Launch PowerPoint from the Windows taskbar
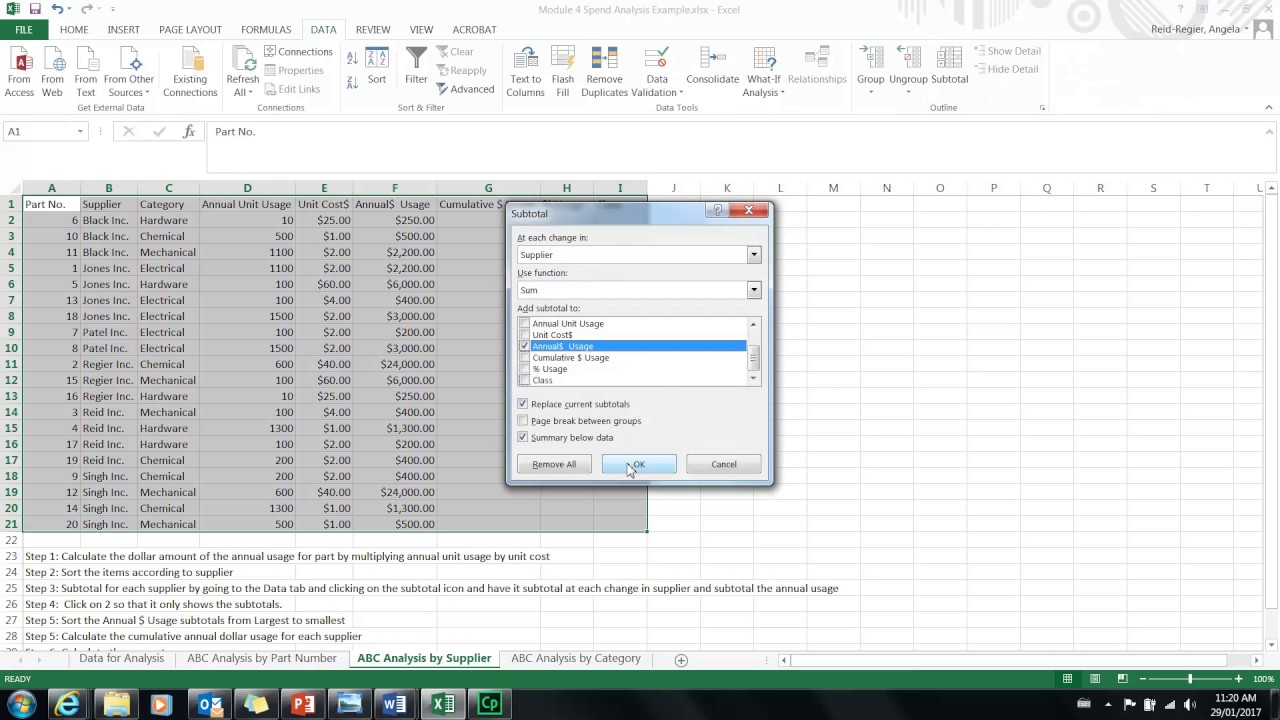 click(302, 704)
